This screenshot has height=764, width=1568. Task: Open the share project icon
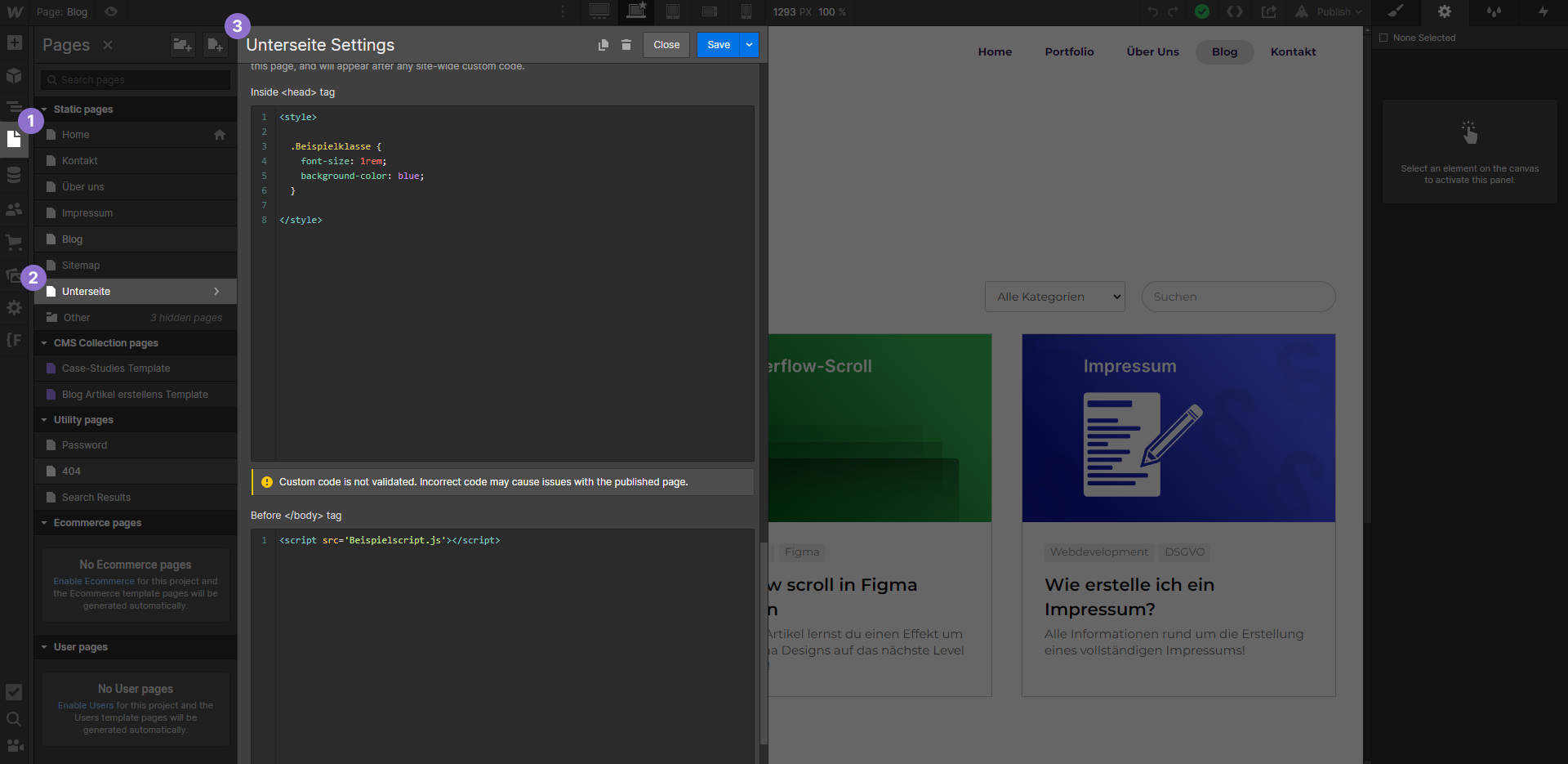pyautogui.click(x=1268, y=11)
